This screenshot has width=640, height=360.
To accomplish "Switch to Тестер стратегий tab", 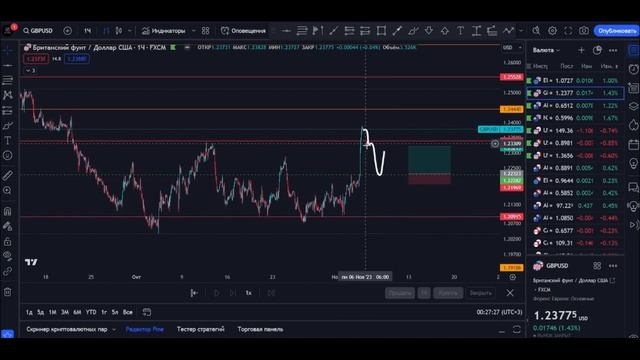I will coord(200,329).
